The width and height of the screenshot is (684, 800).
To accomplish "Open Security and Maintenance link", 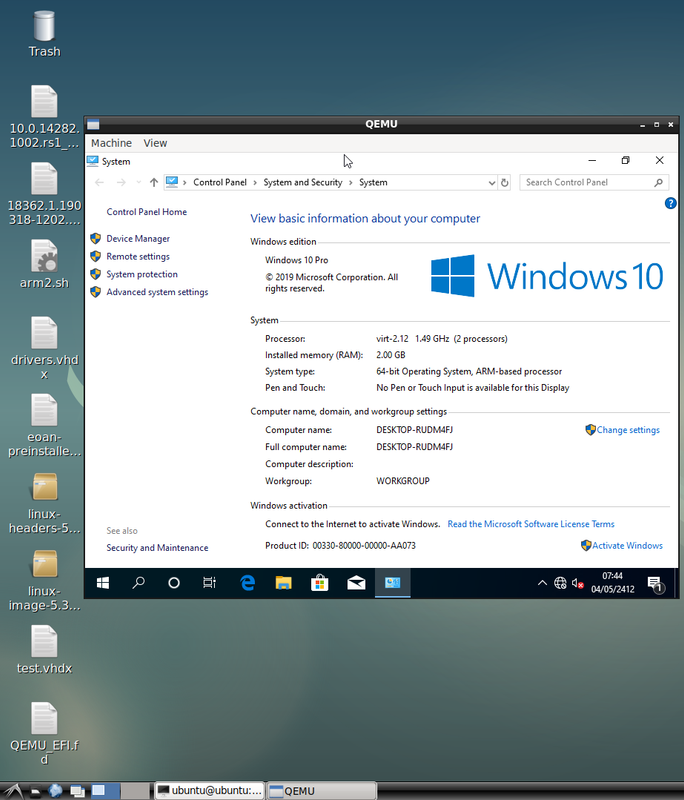I will [157, 547].
